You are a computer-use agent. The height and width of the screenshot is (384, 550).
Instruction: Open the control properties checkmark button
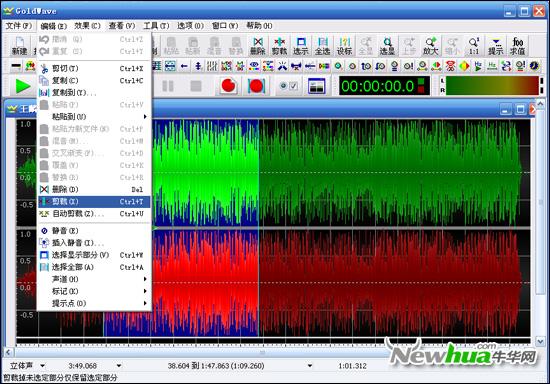(x=289, y=86)
